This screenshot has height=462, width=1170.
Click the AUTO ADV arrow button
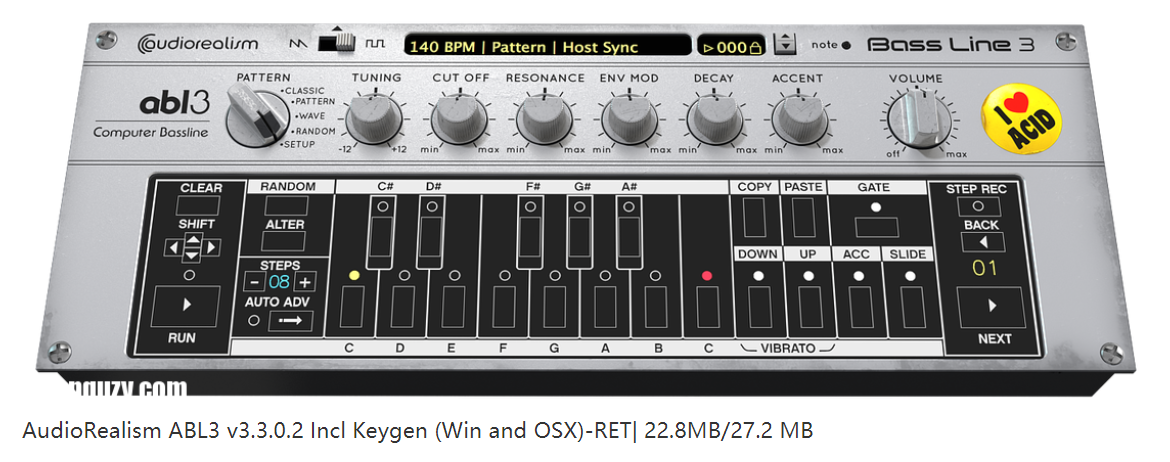[290, 322]
